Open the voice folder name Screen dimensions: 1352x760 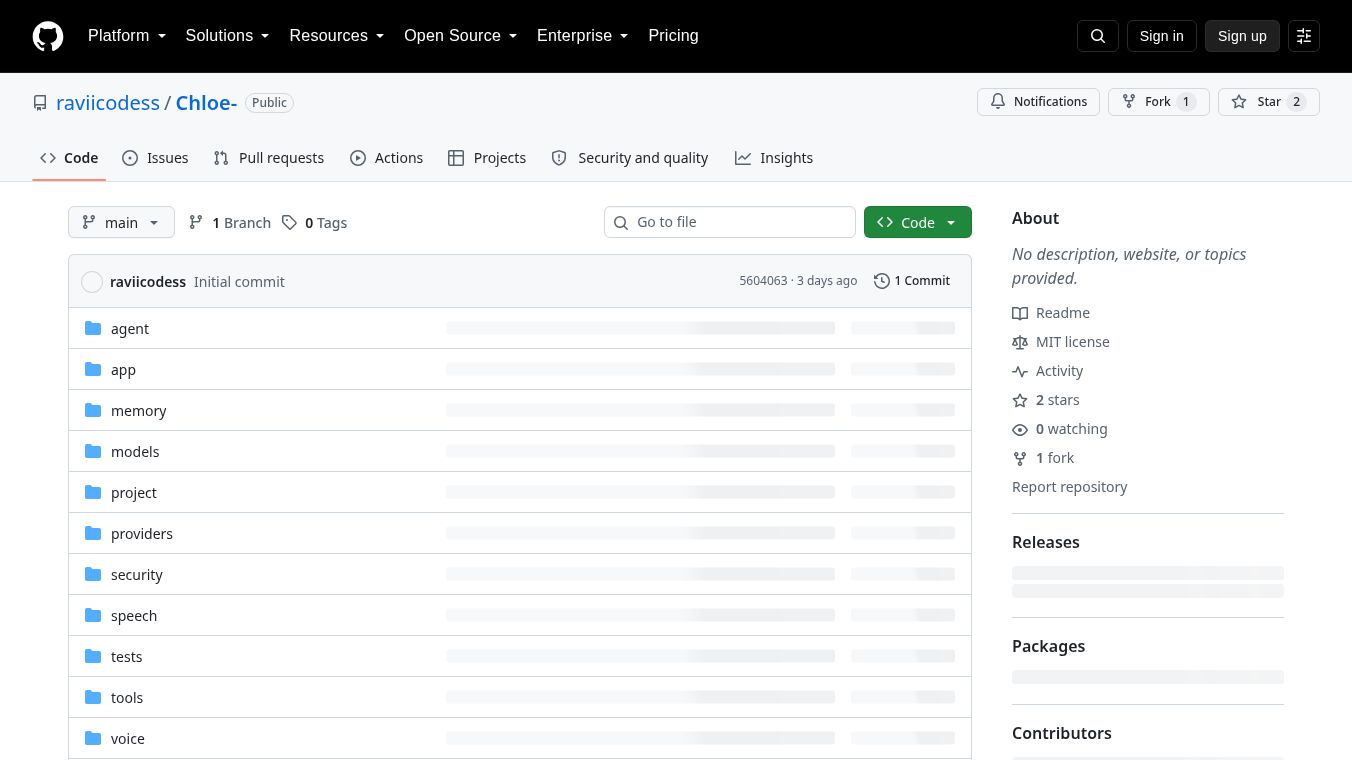[x=128, y=739]
